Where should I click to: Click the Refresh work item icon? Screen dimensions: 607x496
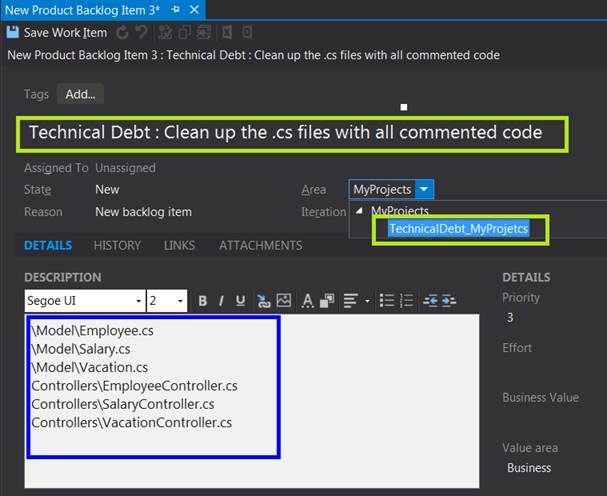pos(122,33)
